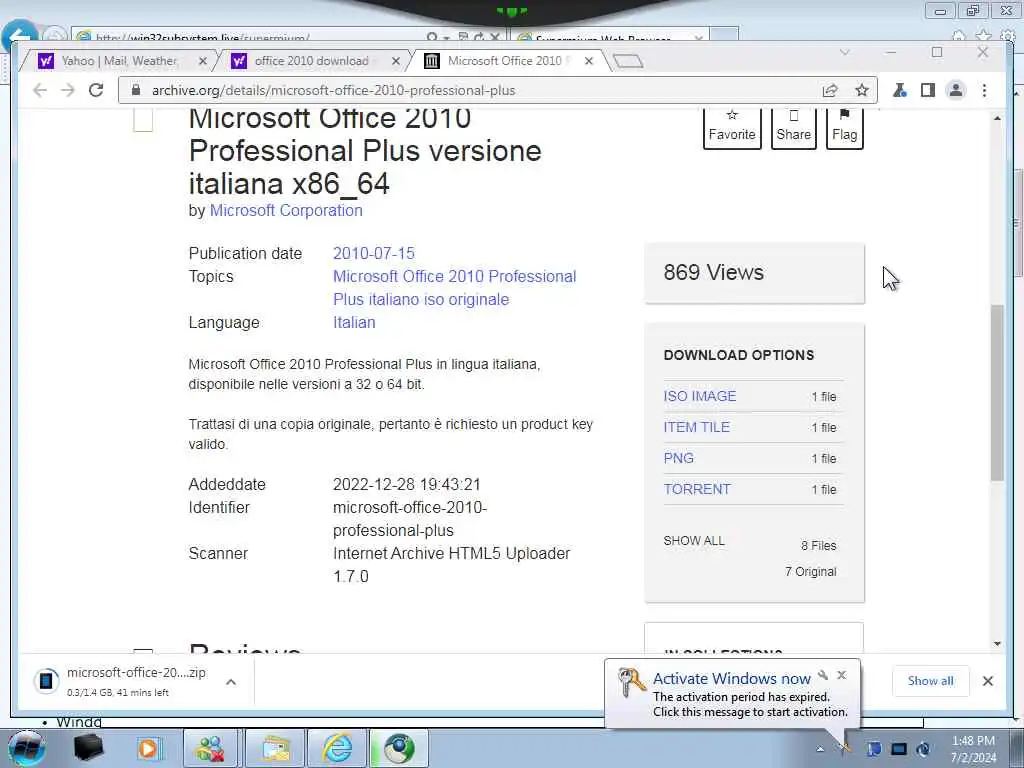Image resolution: width=1024 pixels, height=768 pixels.
Task: Click the Italian language link
Action: click(354, 323)
